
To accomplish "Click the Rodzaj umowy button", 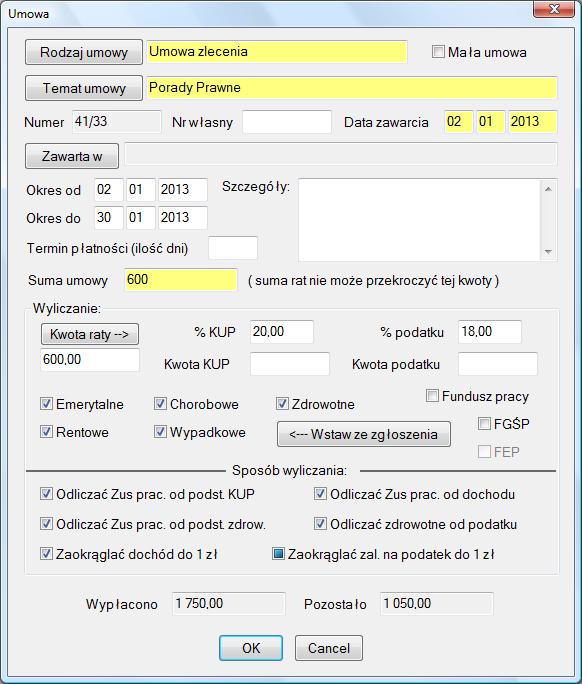I will 84,52.
